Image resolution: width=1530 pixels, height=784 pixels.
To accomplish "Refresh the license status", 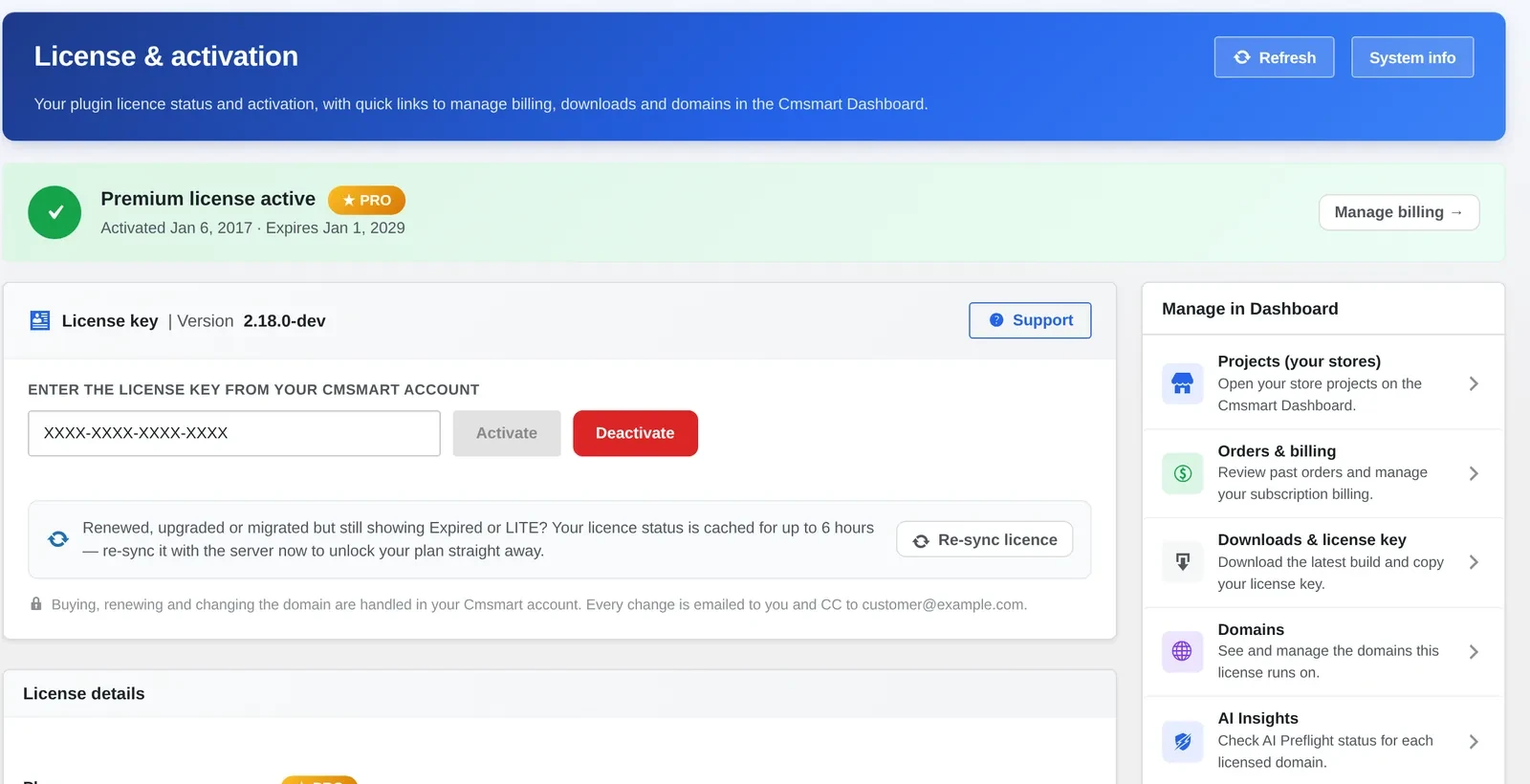I will coord(1274,57).
